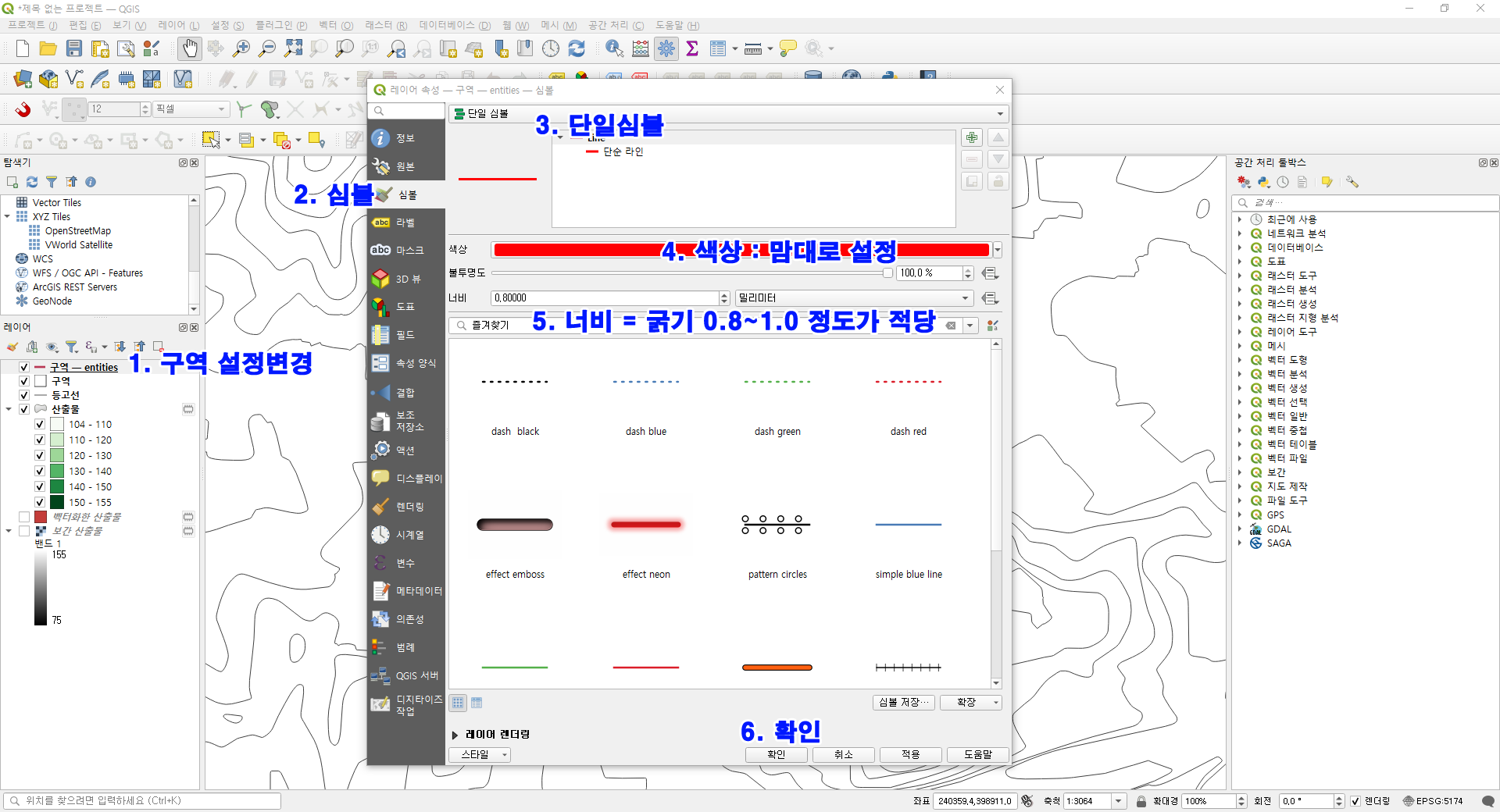Click the Zoom In tool
The width and height of the screenshot is (1500, 812).
click(241, 48)
